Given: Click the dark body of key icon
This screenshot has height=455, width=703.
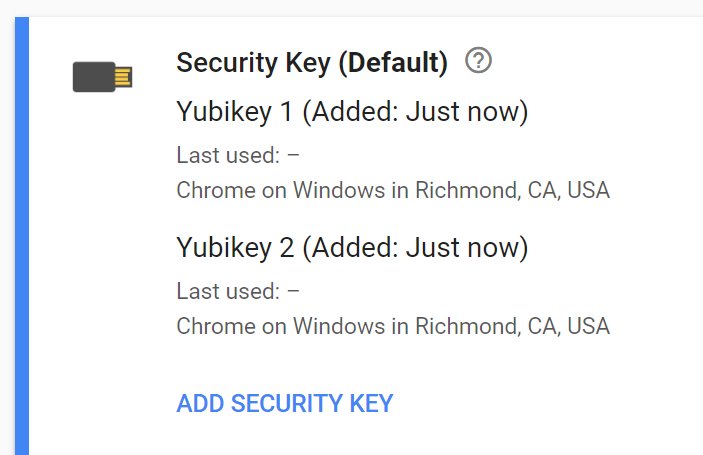Looking at the screenshot, I should (93, 77).
